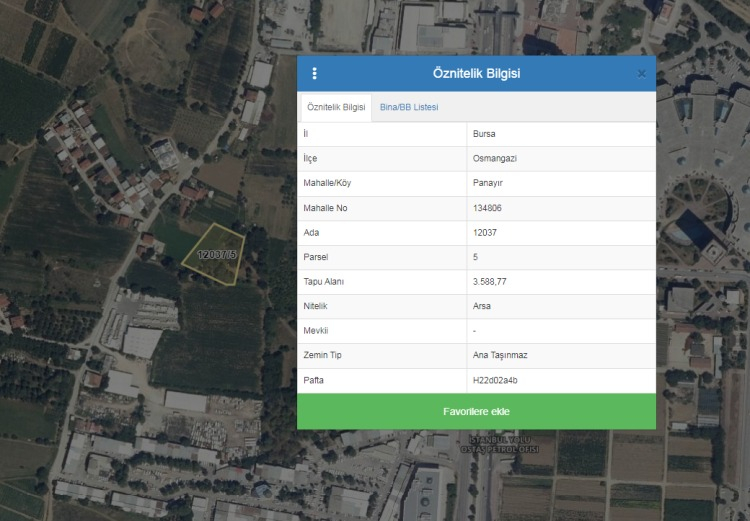Click the Parsel row label
Viewport: 750px width, 521px height.
315,257
